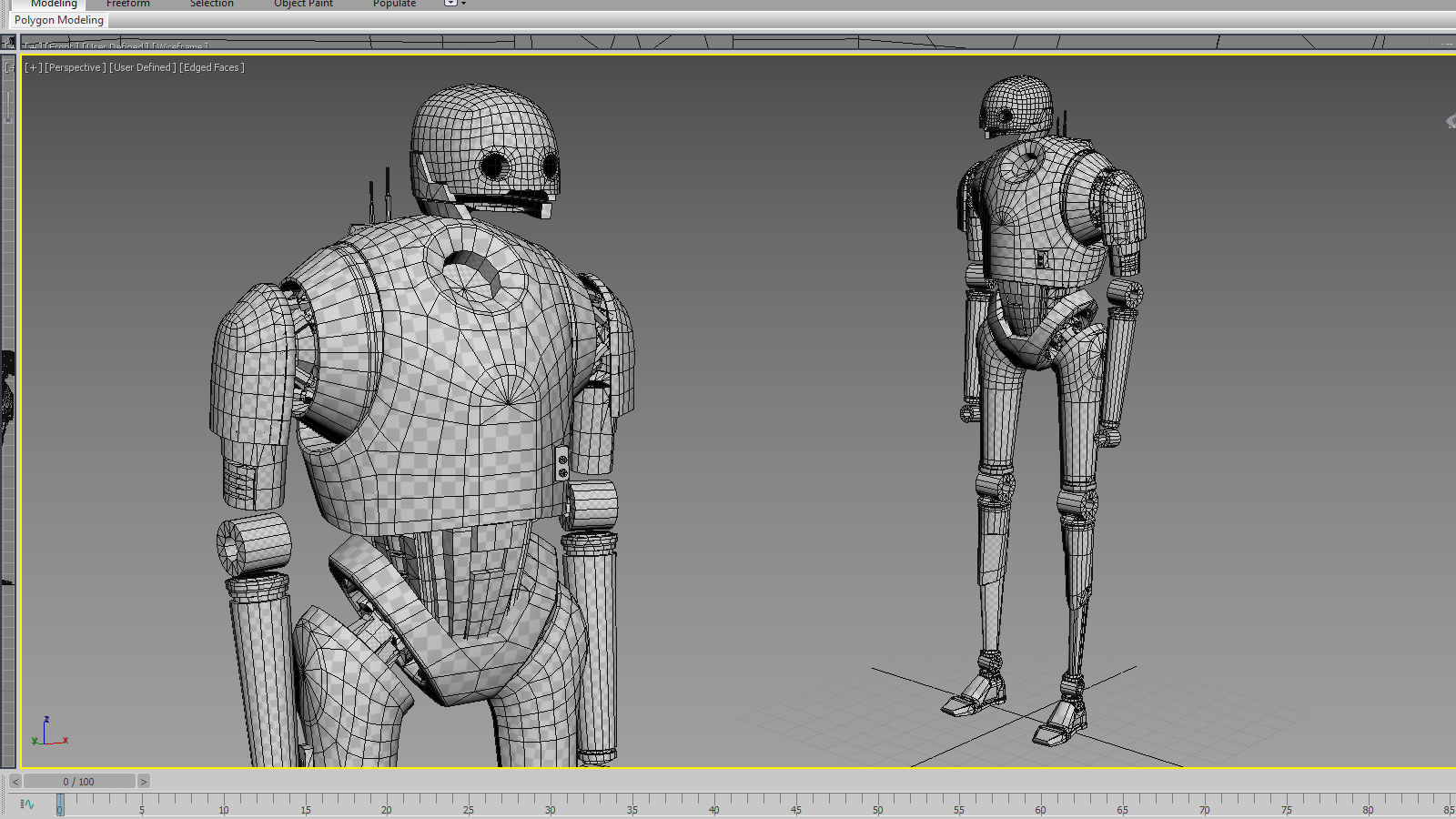Click the 0 / 100 time slider

(79, 782)
